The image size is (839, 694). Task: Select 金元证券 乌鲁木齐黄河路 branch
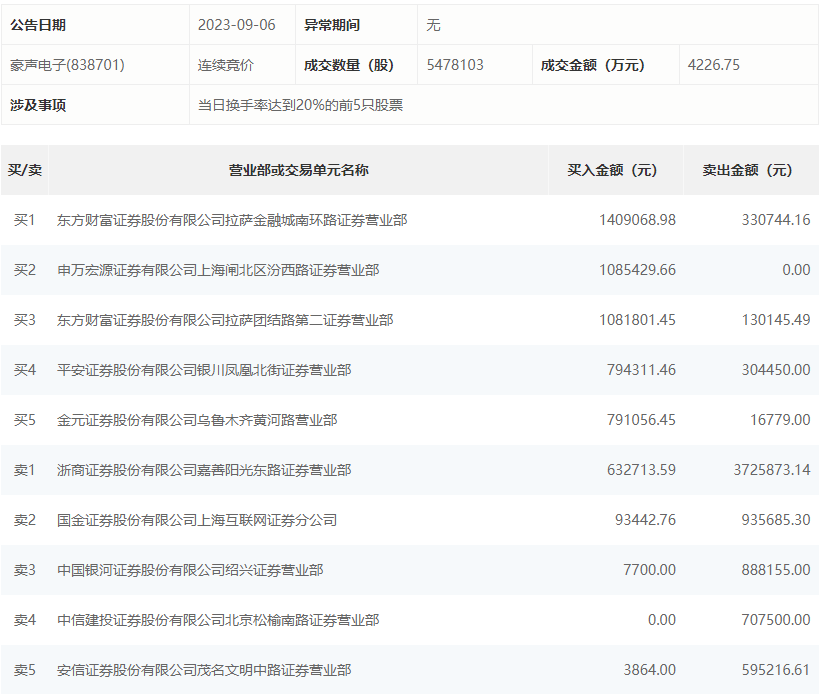197,420
